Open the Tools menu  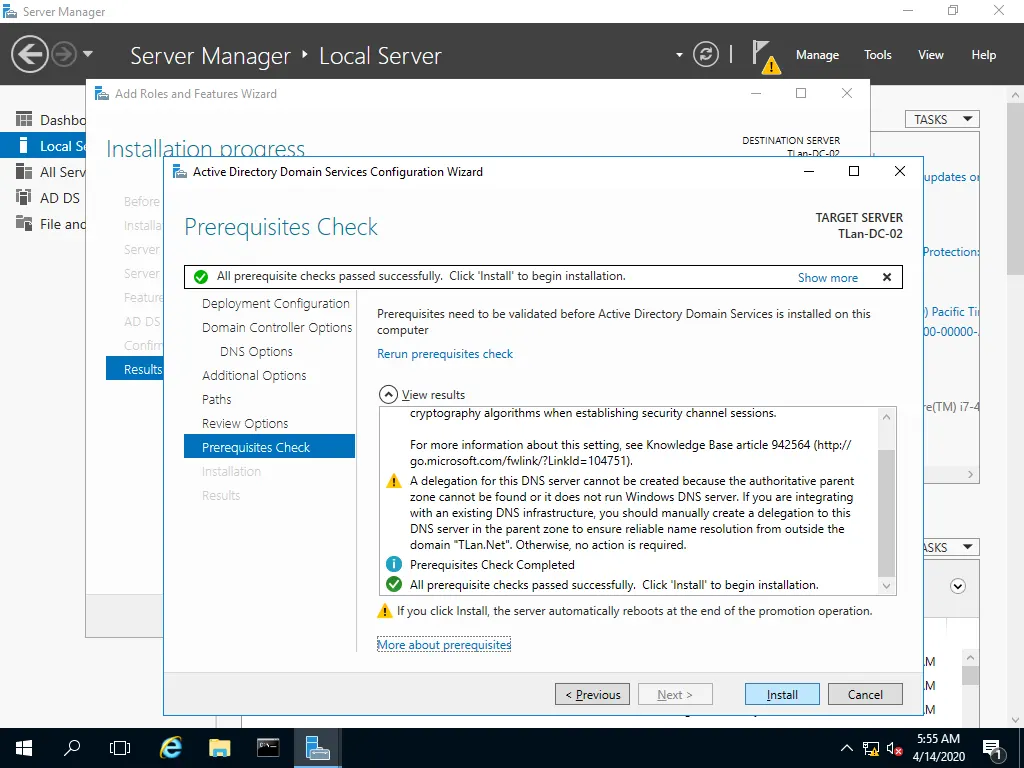pyautogui.click(x=877, y=55)
